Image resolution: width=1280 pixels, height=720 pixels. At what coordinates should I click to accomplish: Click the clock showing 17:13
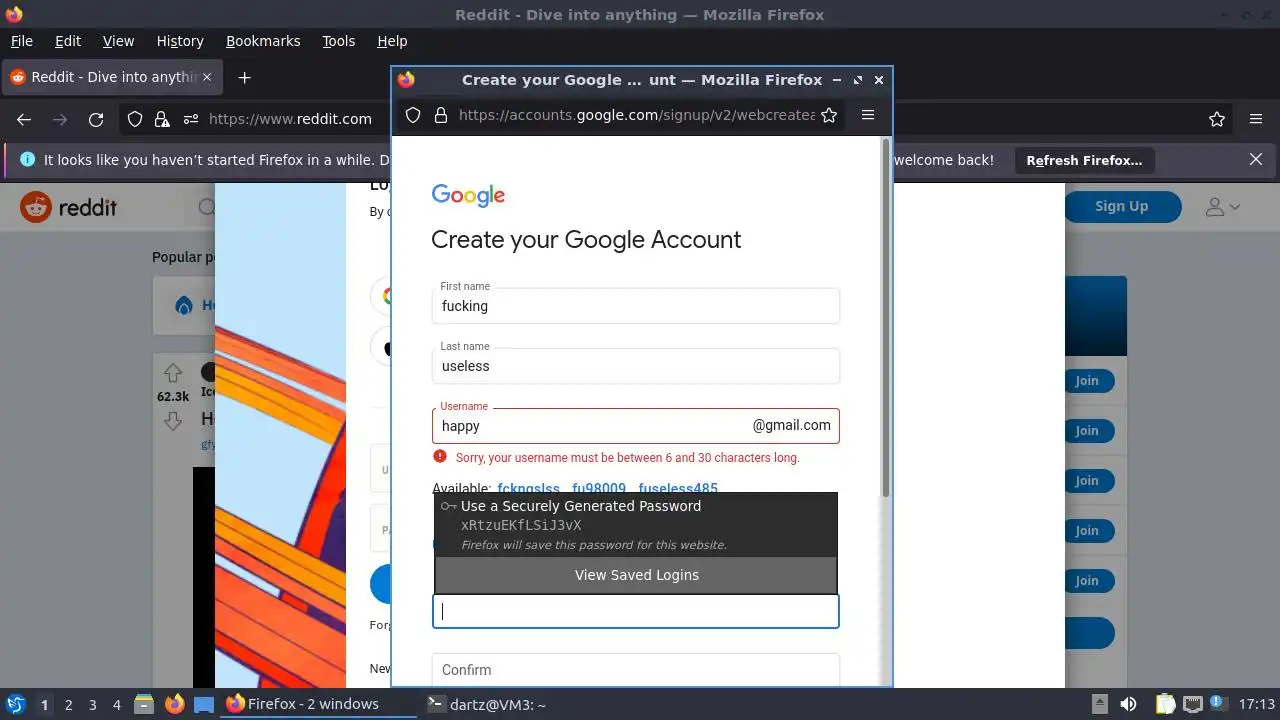1257,704
